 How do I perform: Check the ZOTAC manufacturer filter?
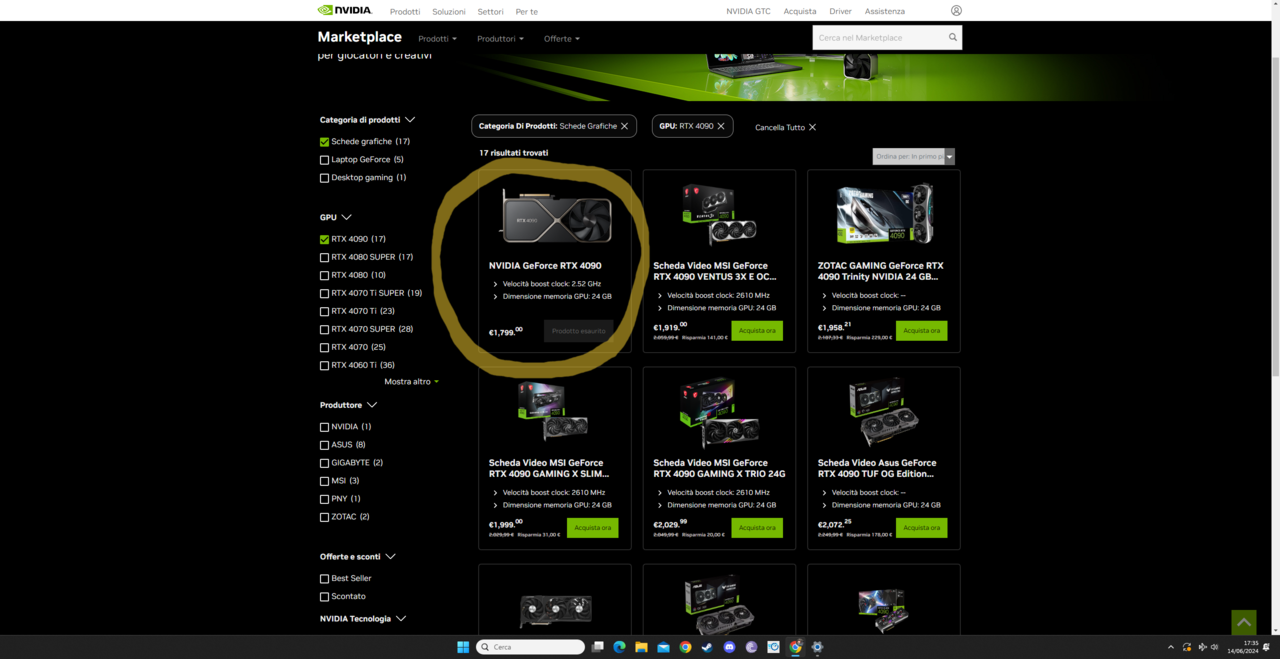tap(324, 517)
